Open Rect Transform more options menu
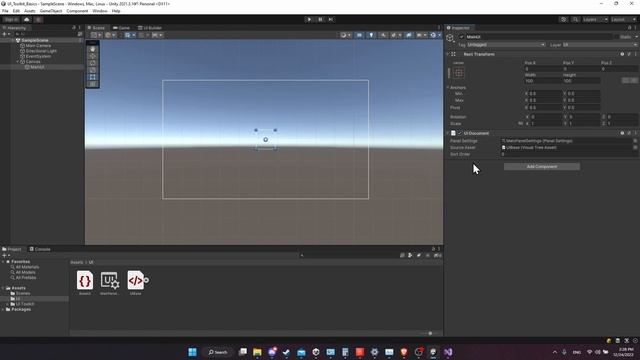This screenshot has width=640, height=360. 636,54
